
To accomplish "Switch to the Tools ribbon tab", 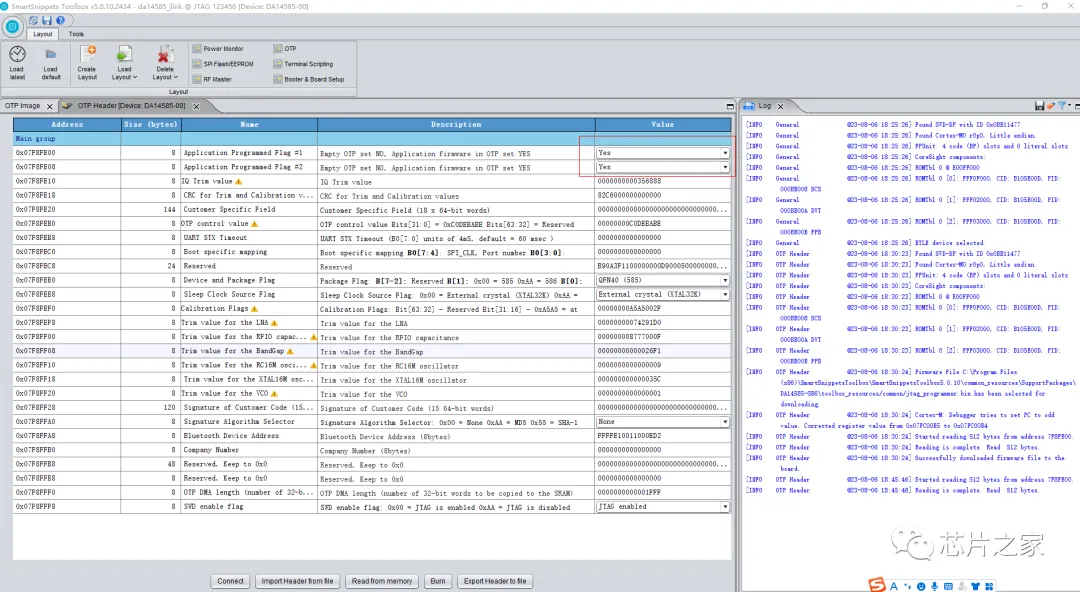I will click(76, 34).
